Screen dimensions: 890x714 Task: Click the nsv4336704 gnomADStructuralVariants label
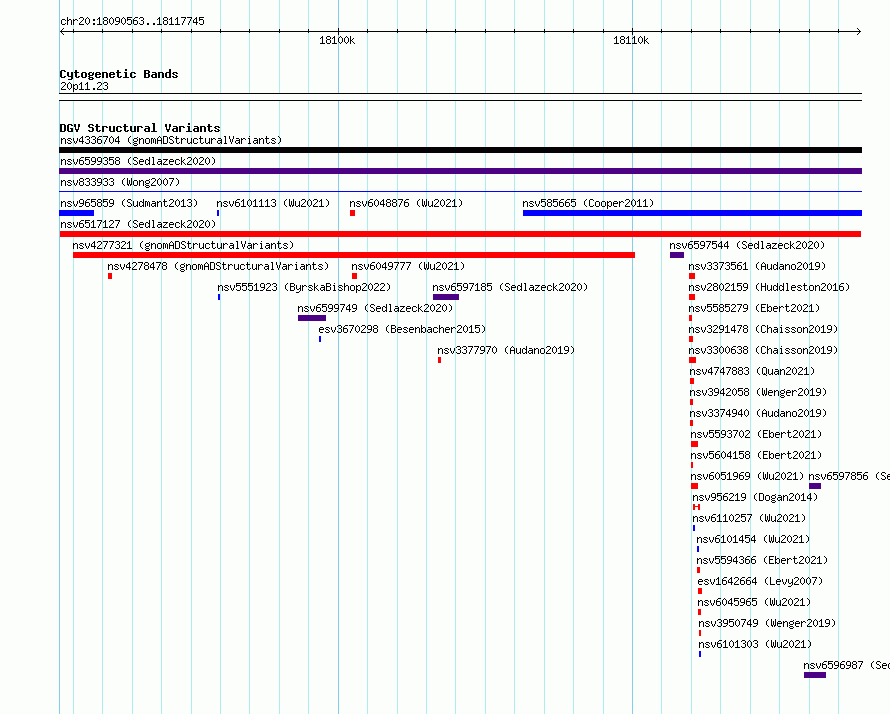coord(171,140)
